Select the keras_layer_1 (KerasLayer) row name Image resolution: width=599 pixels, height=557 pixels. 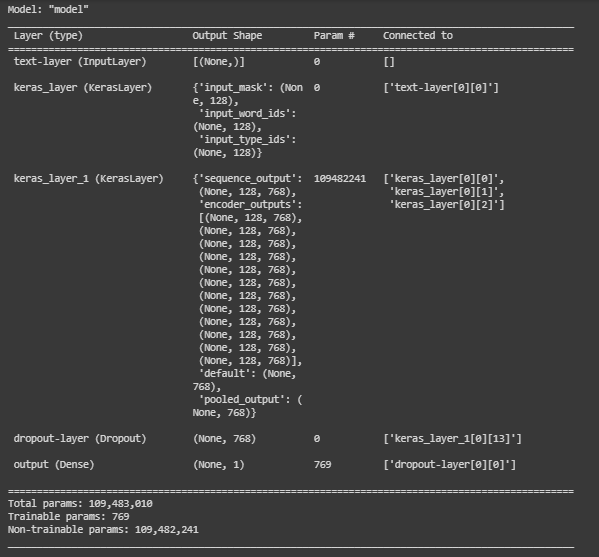[x=88, y=178]
